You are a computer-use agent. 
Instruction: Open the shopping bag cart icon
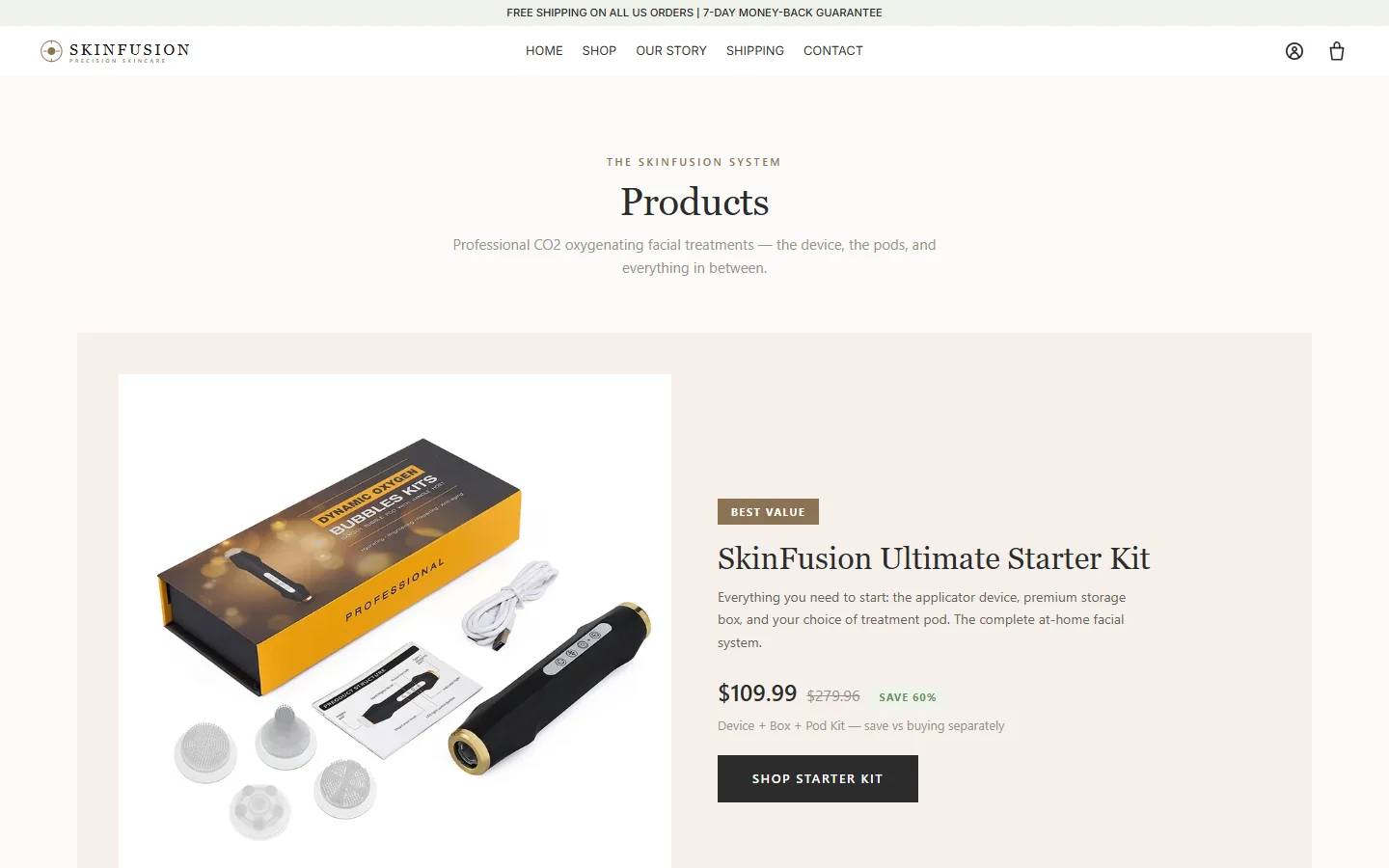point(1337,51)
